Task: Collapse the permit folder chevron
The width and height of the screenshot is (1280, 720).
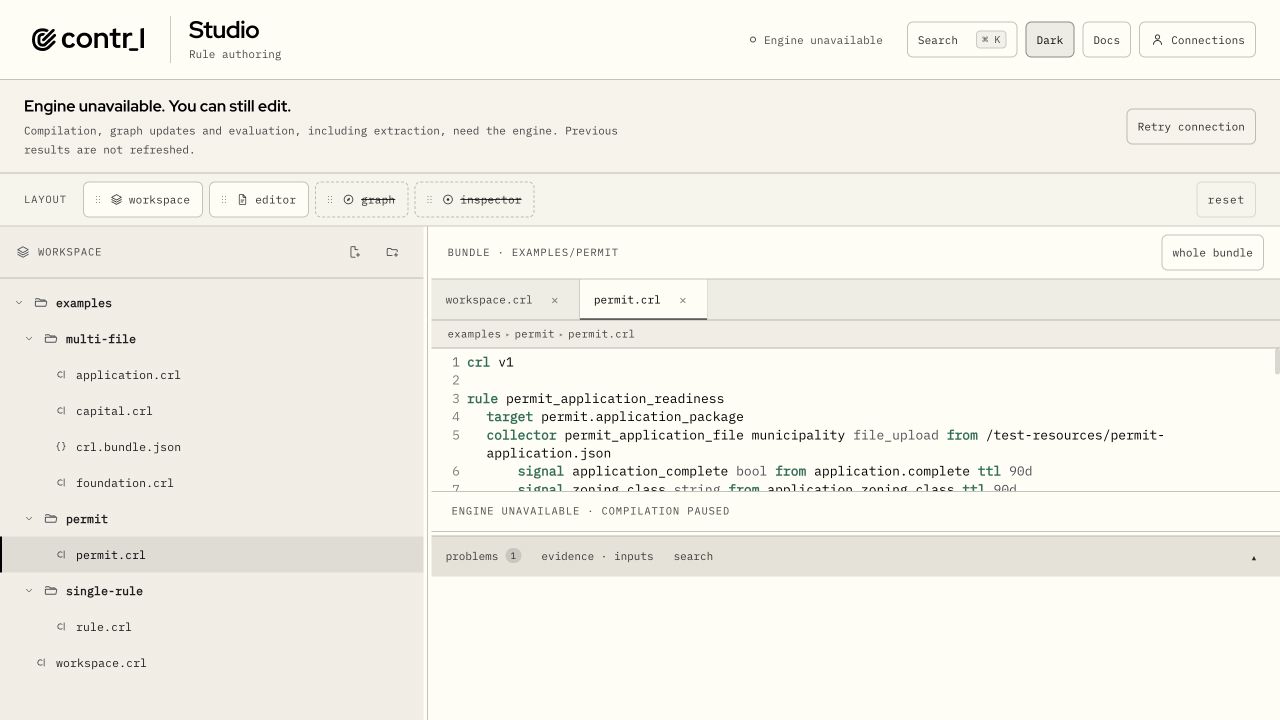Action: (29, 519)
